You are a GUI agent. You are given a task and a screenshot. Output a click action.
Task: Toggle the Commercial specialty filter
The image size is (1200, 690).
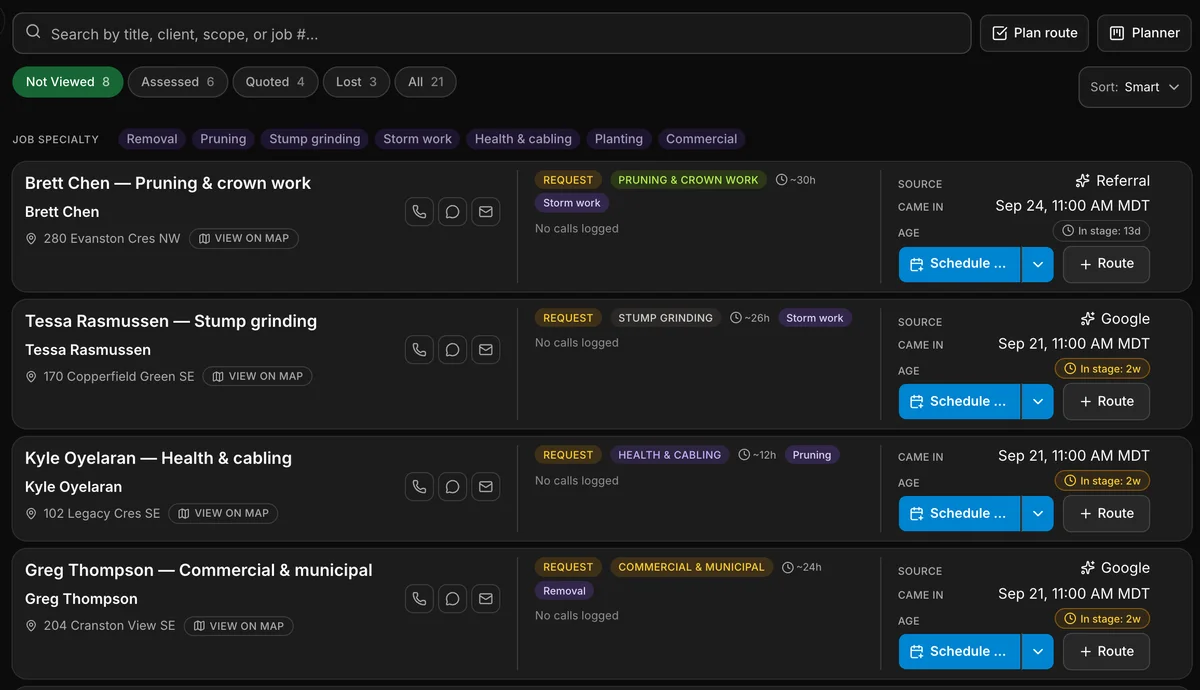coord(701,139)
